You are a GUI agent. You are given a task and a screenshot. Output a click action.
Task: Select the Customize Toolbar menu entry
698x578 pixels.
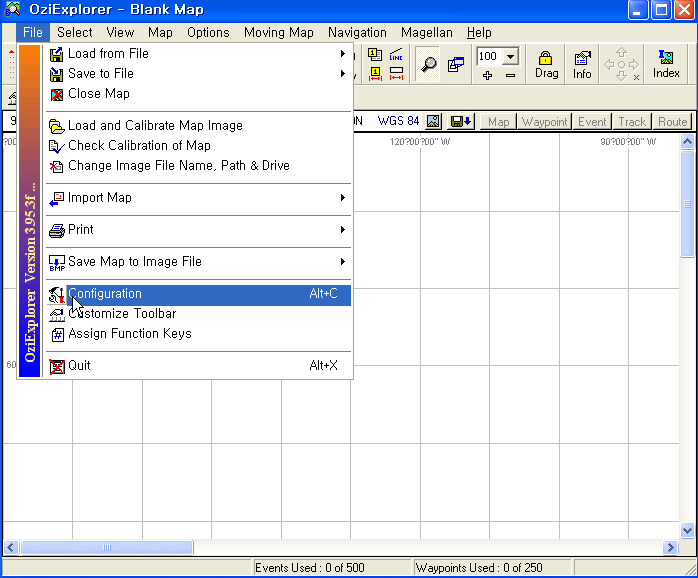[199, 314]
